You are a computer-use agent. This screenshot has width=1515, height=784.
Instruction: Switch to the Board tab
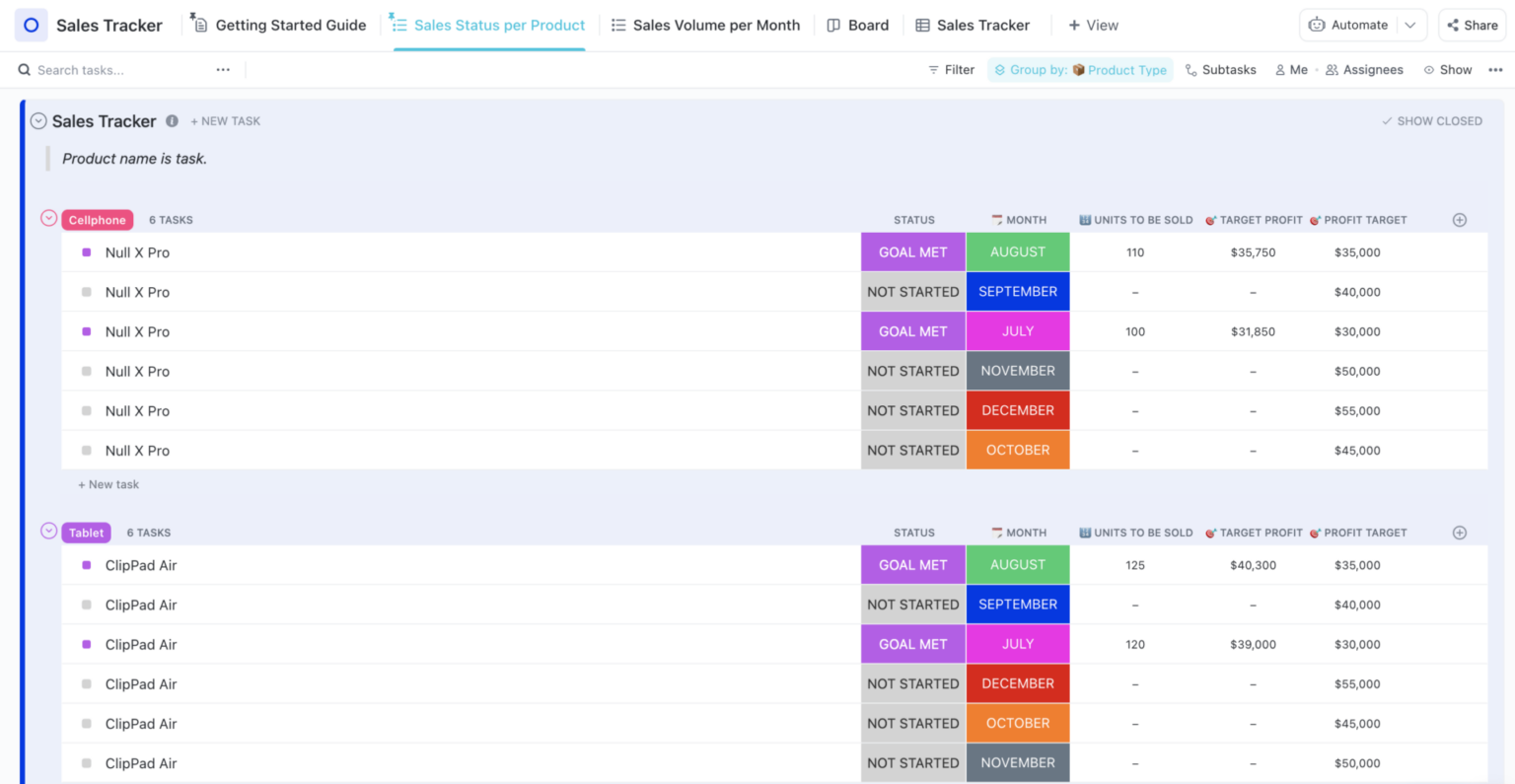[x=857, y=25]
